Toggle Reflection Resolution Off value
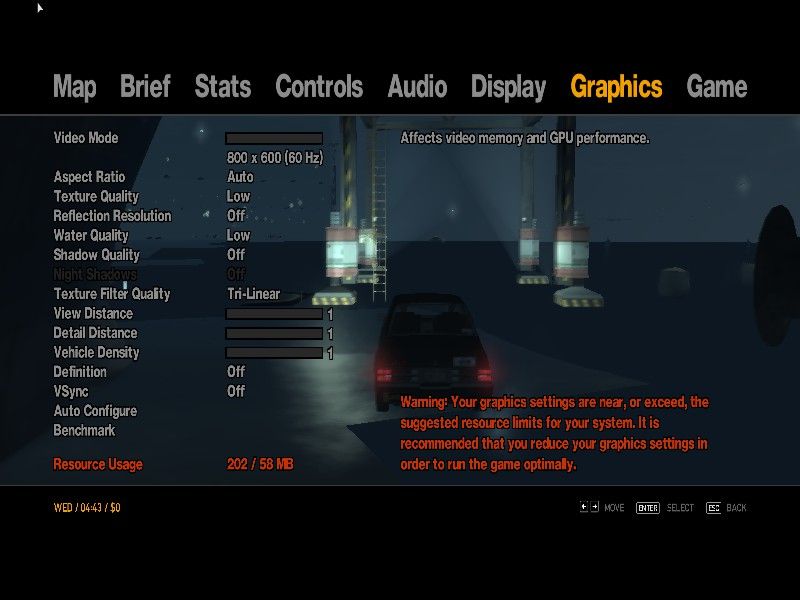The height and width of the screenshot is (600, 800). point(236,216)
